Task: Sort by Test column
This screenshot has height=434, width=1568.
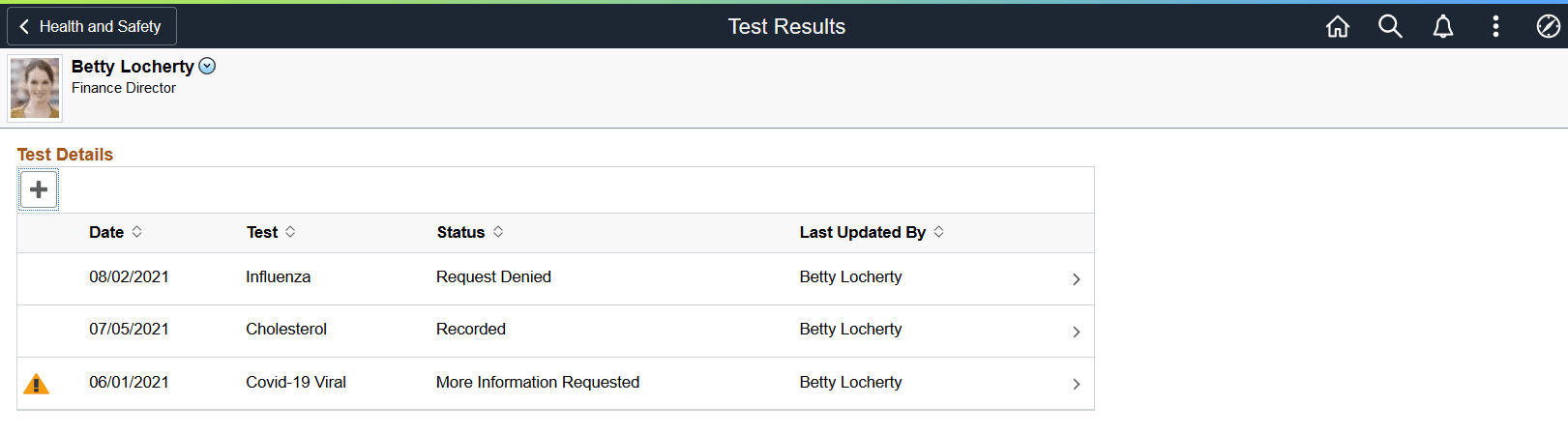Action: click(290, 232)
